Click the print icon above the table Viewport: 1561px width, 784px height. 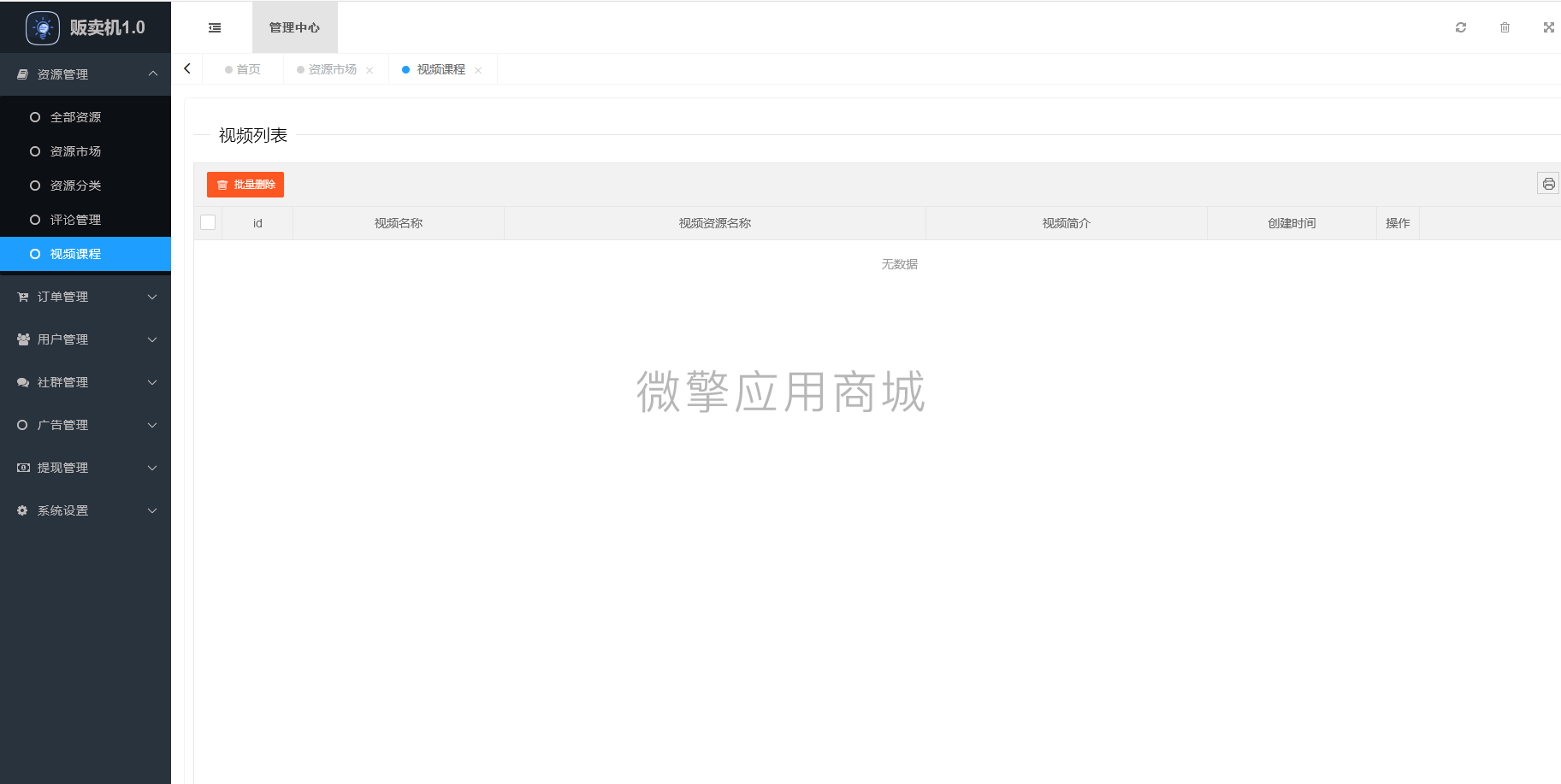coord(1548,183)
